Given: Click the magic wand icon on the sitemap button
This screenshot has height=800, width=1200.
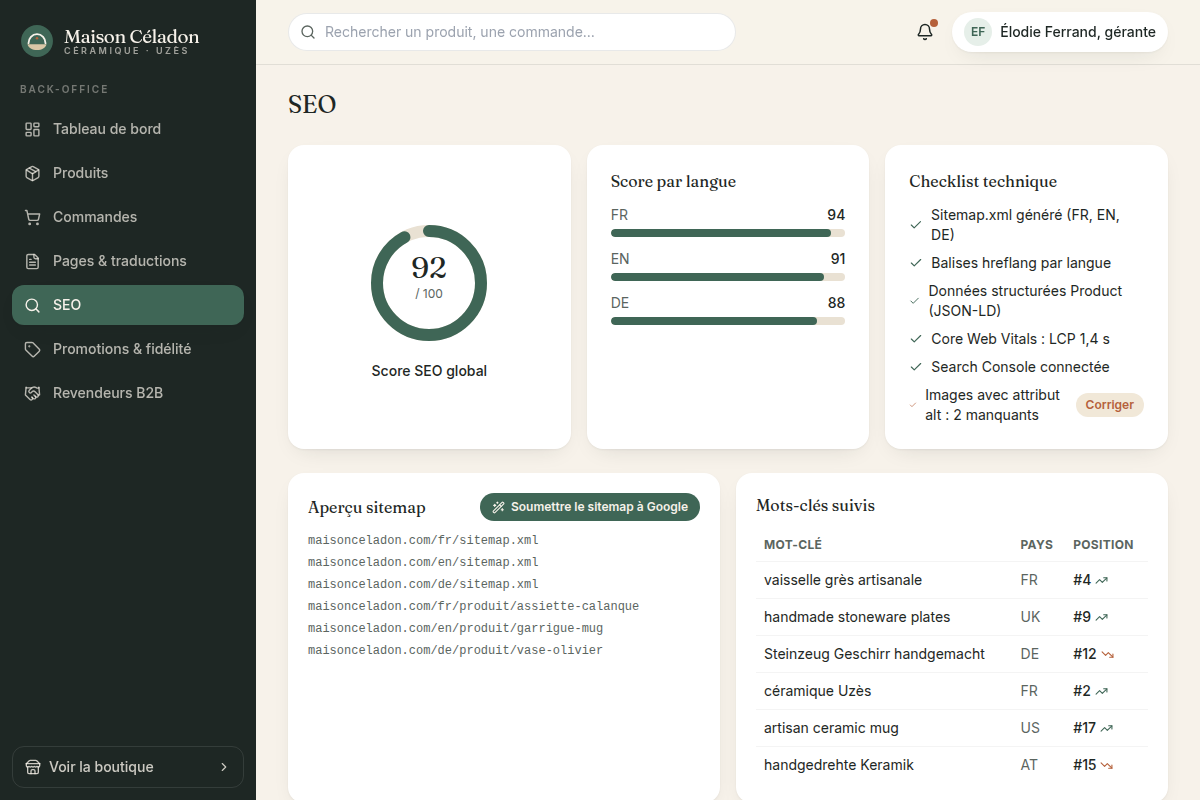Looking at the screenshot, I should point(499,507).
